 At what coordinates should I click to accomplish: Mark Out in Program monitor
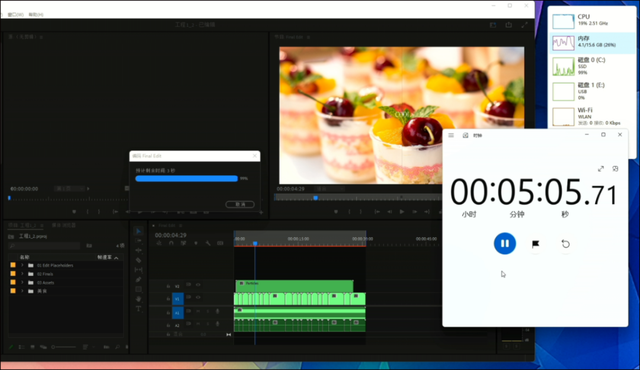point(361,212)
